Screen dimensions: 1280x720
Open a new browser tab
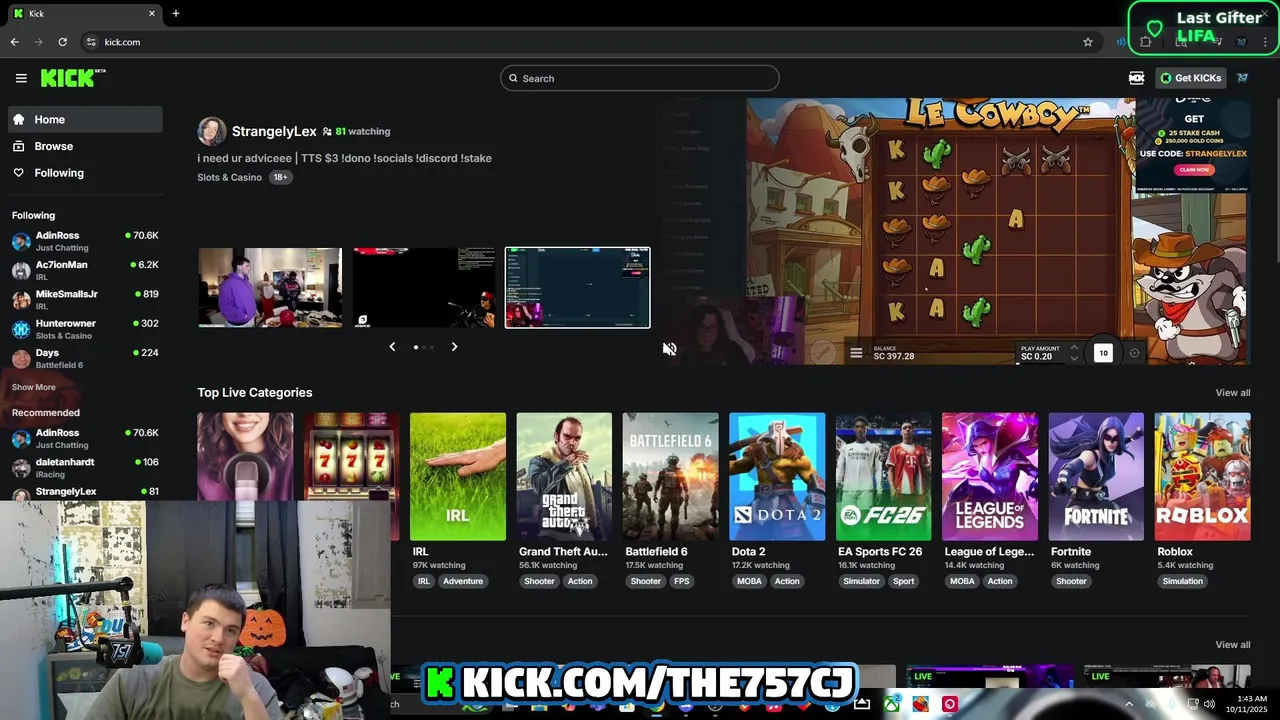click(176, 13)
